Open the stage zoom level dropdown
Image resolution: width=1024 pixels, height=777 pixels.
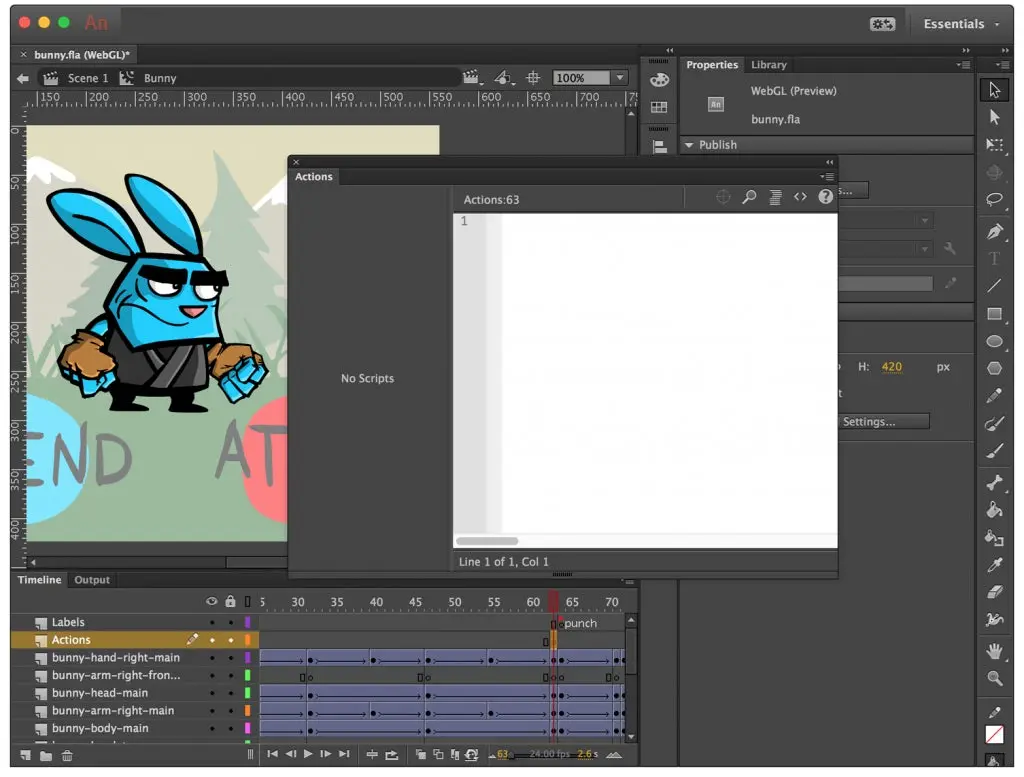tap(618, 77)
